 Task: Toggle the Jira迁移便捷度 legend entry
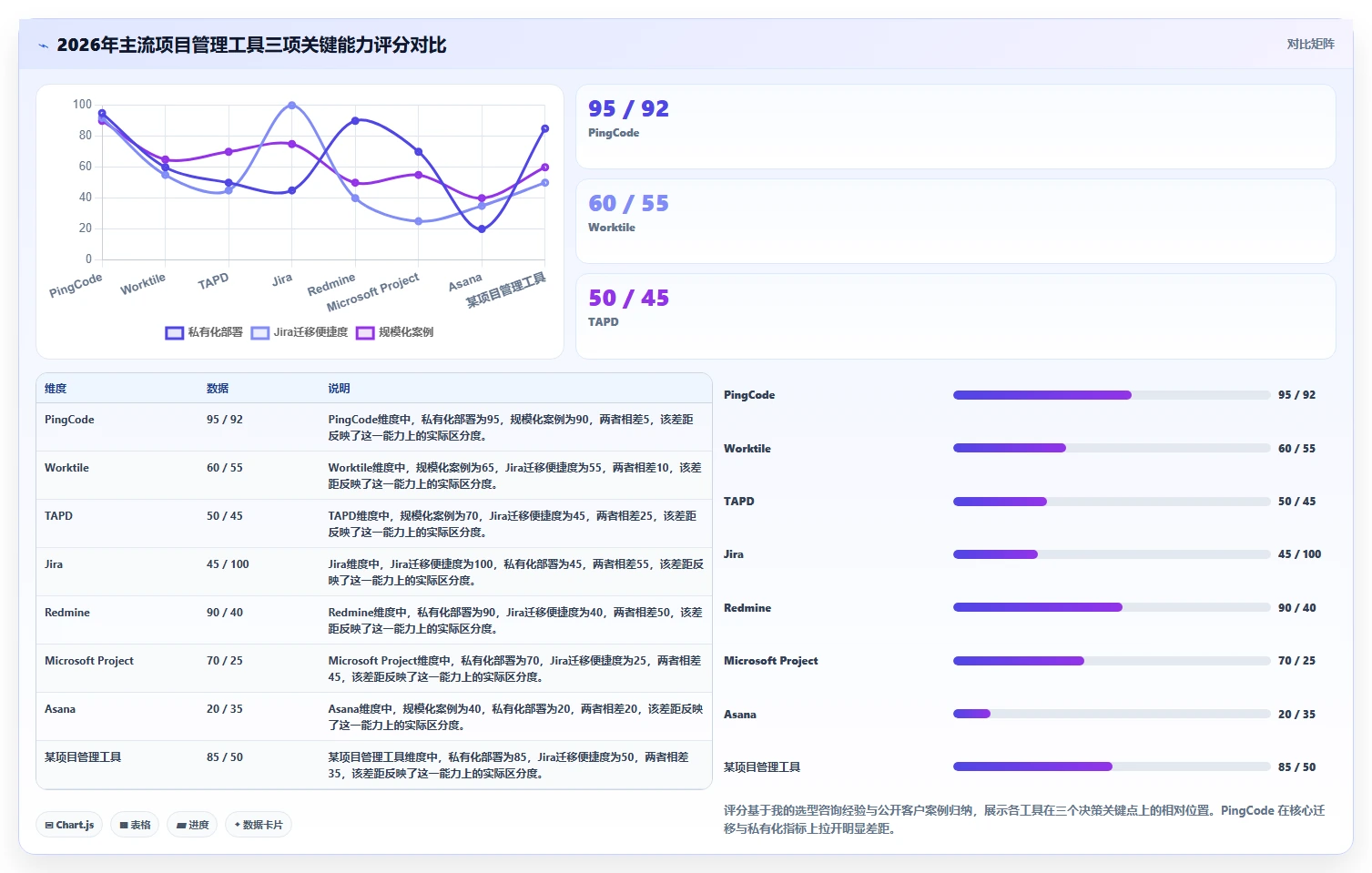(300, 332)
